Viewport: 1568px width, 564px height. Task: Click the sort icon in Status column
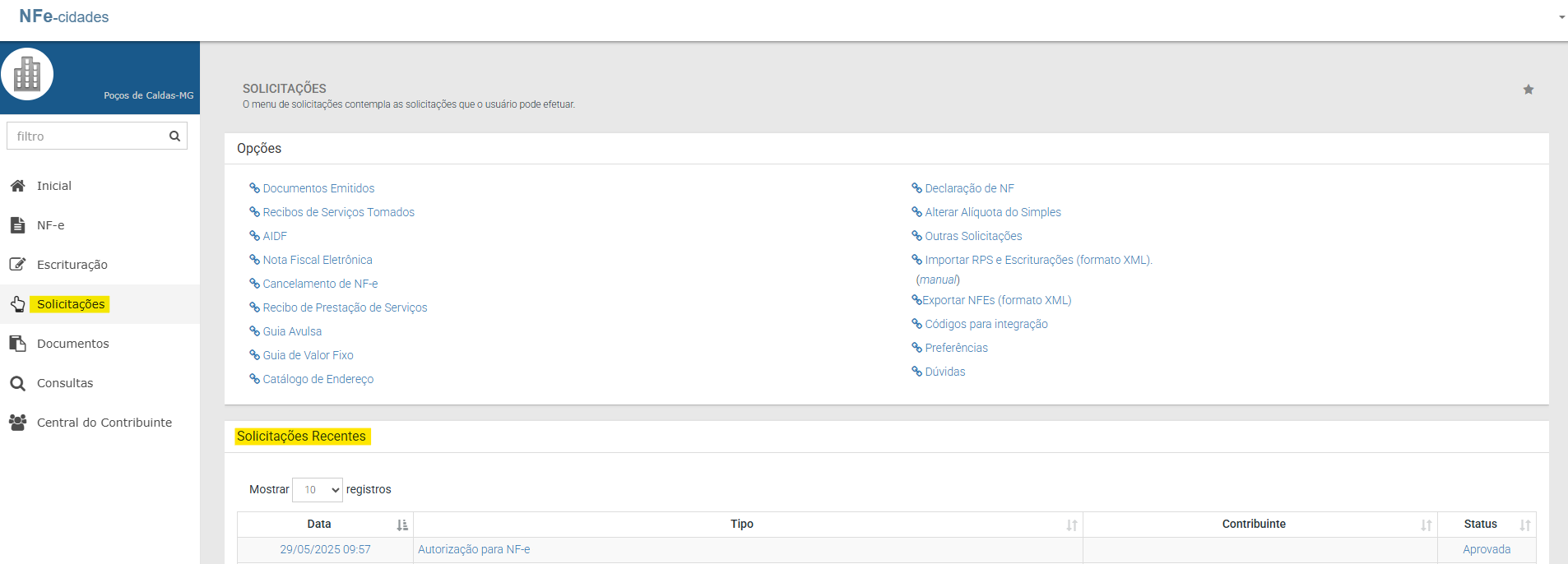click(x=1524, y=525)
